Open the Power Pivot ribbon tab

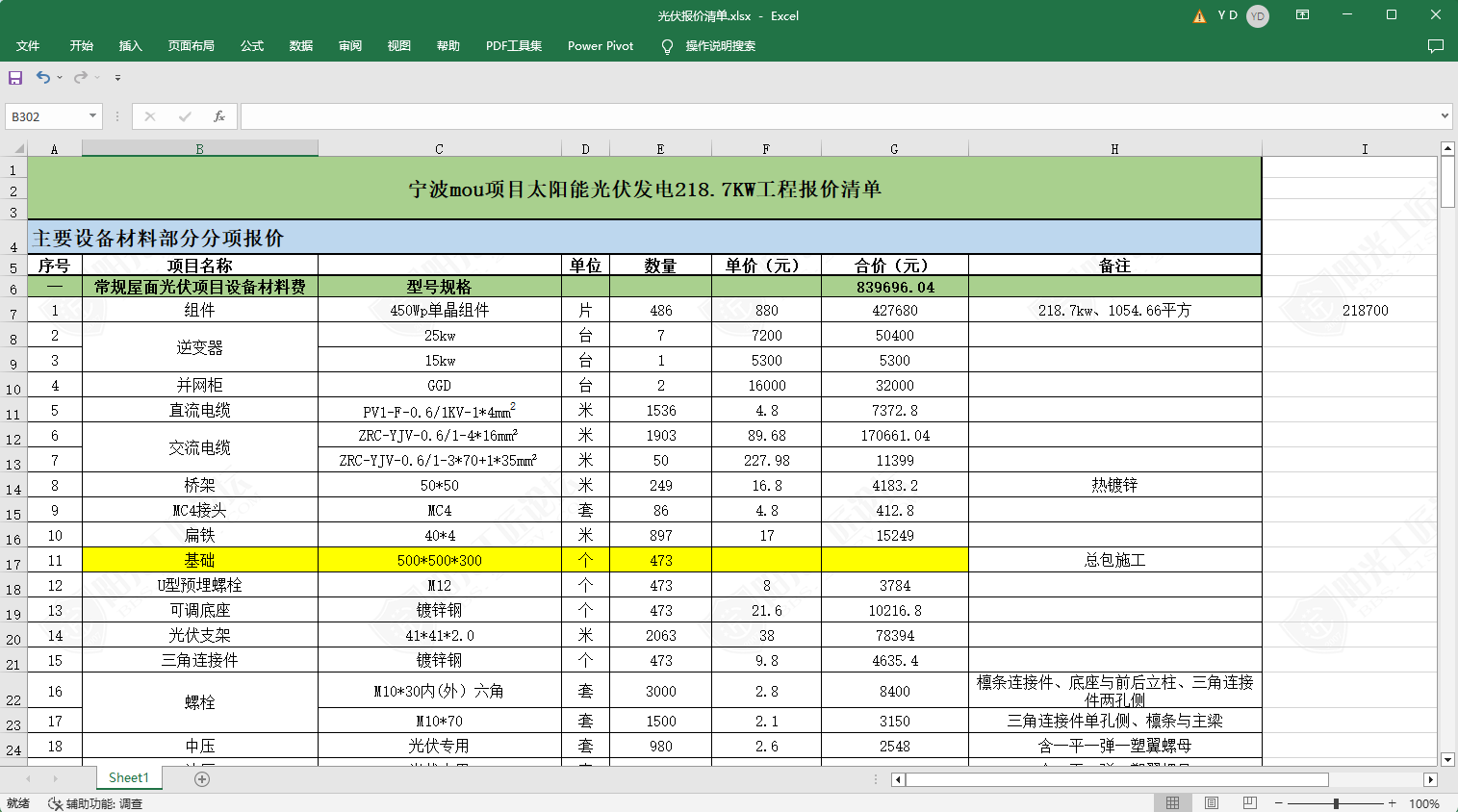coord(601,46)
